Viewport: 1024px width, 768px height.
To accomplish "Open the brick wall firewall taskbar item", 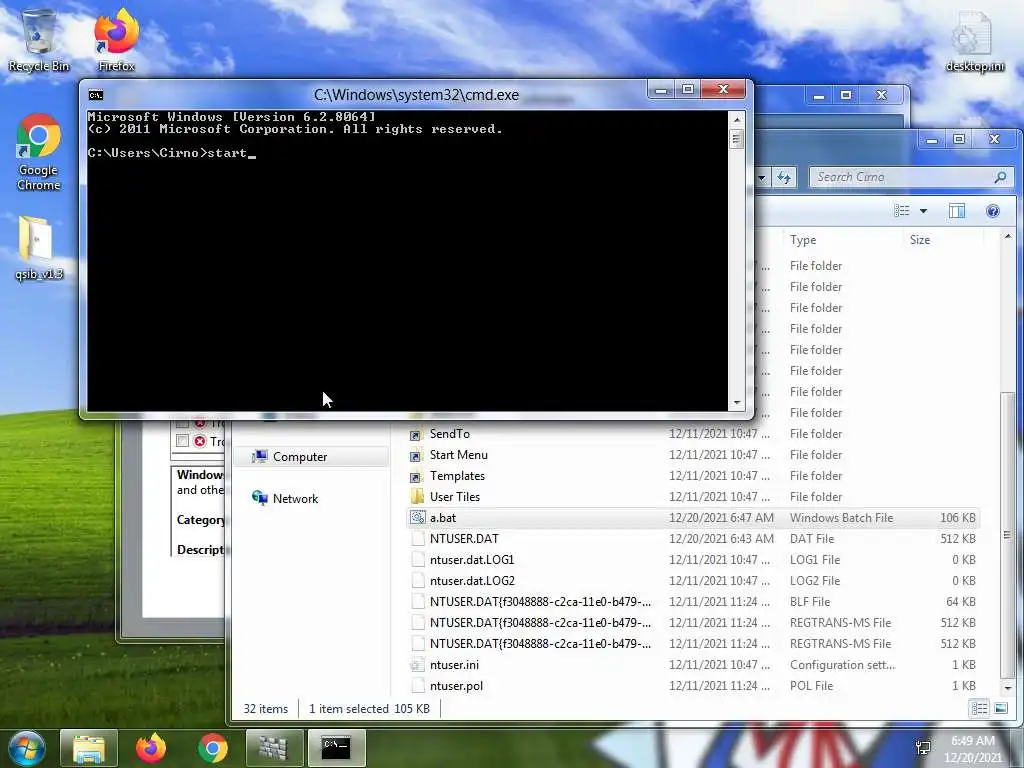I will pyautogui.click(x=274, y=748).
